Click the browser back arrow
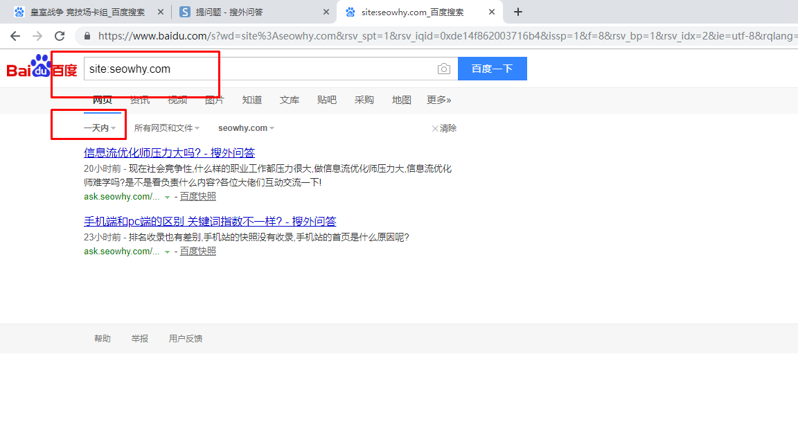The height and width of the screenshot is (422, 798). pos(15,36)
